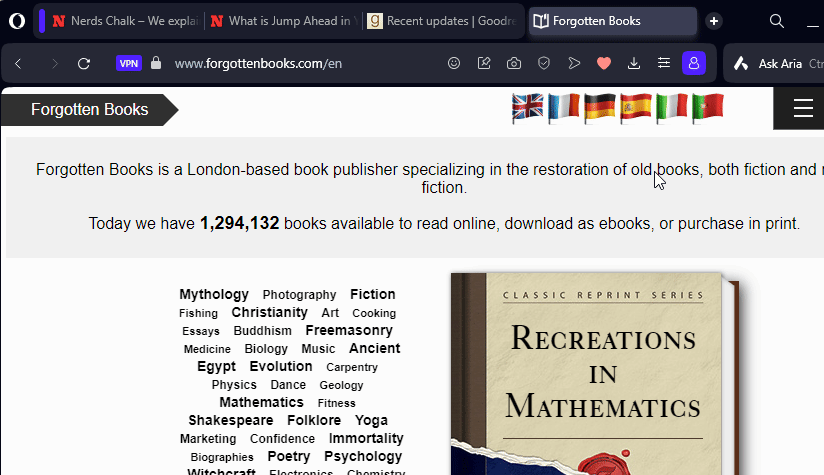The height and width of the screenshot is (475, 824).
Task: Browse the Art category
Action: 330,313
